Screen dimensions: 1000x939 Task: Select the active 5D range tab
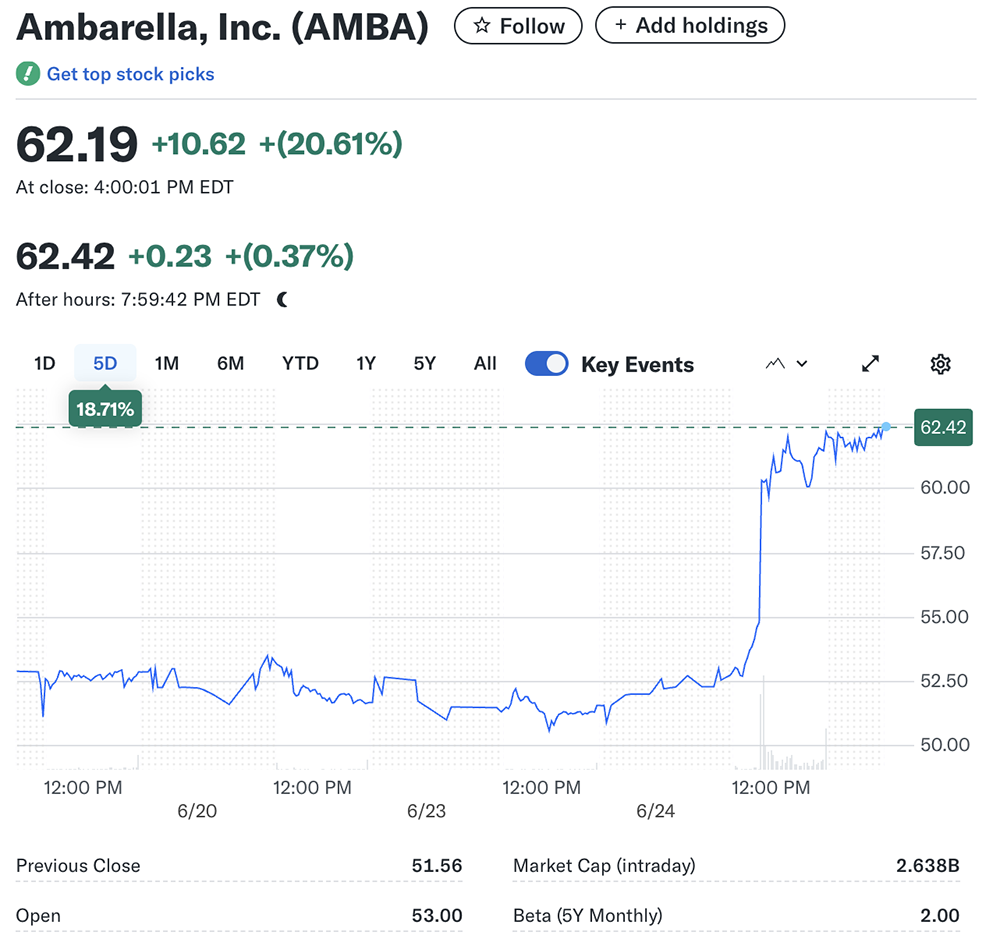(105, 364)
